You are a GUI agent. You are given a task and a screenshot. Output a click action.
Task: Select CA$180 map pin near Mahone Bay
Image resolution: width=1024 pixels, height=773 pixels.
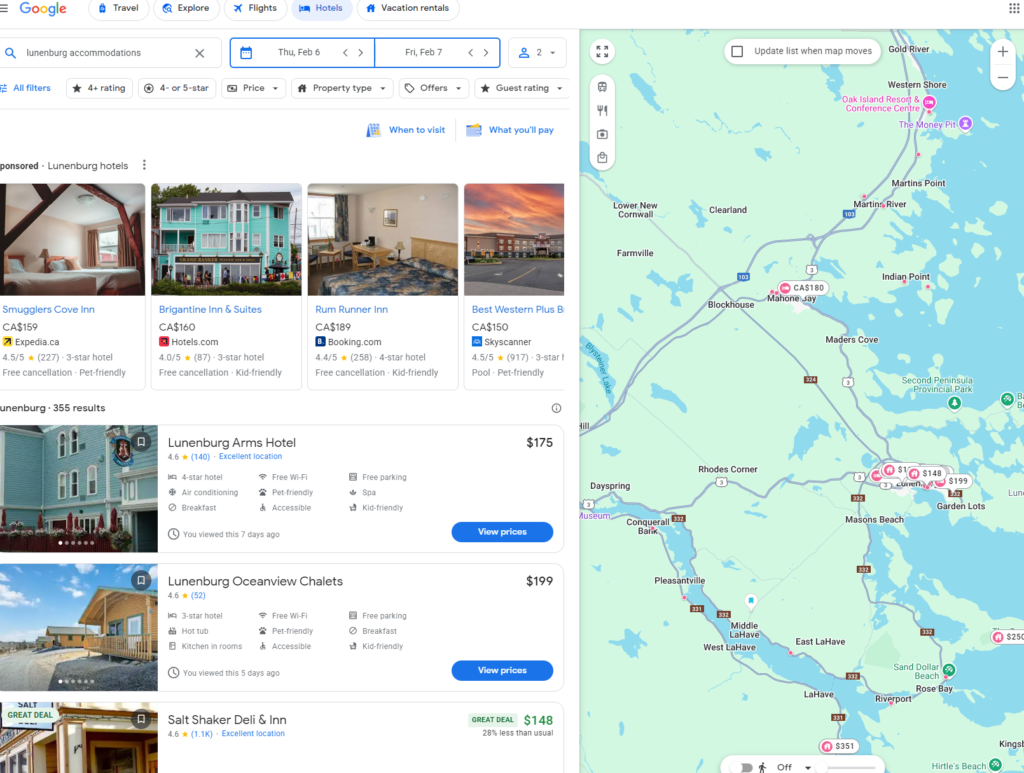tap(803, 288)
